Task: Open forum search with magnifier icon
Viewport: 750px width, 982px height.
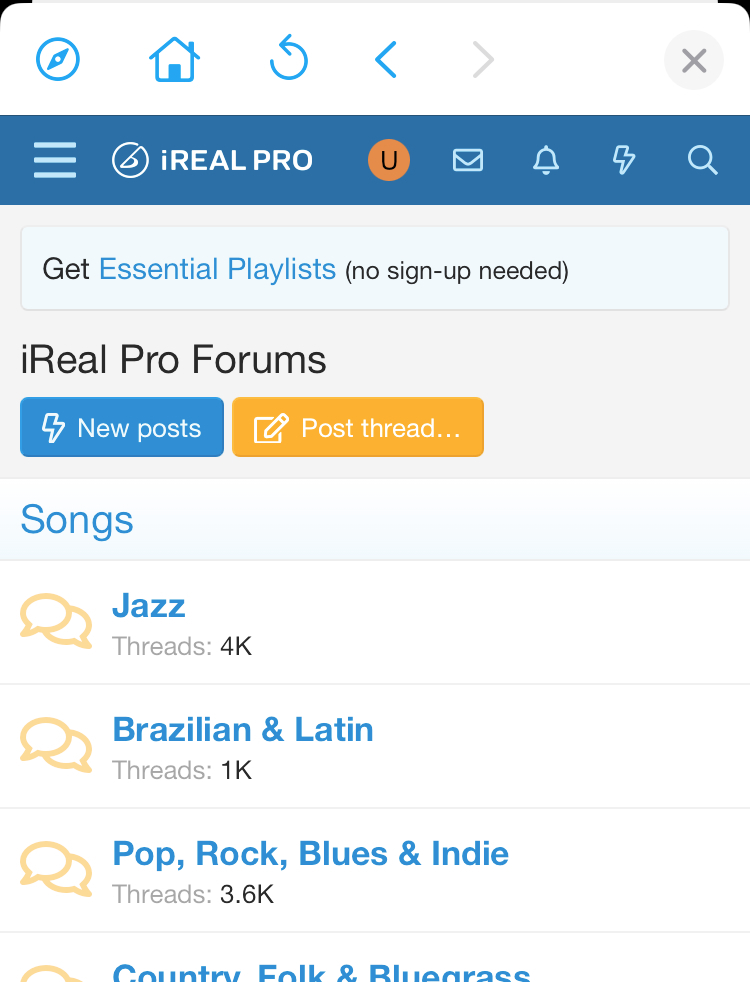Action: pyautogui.click(x=702, y=160)
